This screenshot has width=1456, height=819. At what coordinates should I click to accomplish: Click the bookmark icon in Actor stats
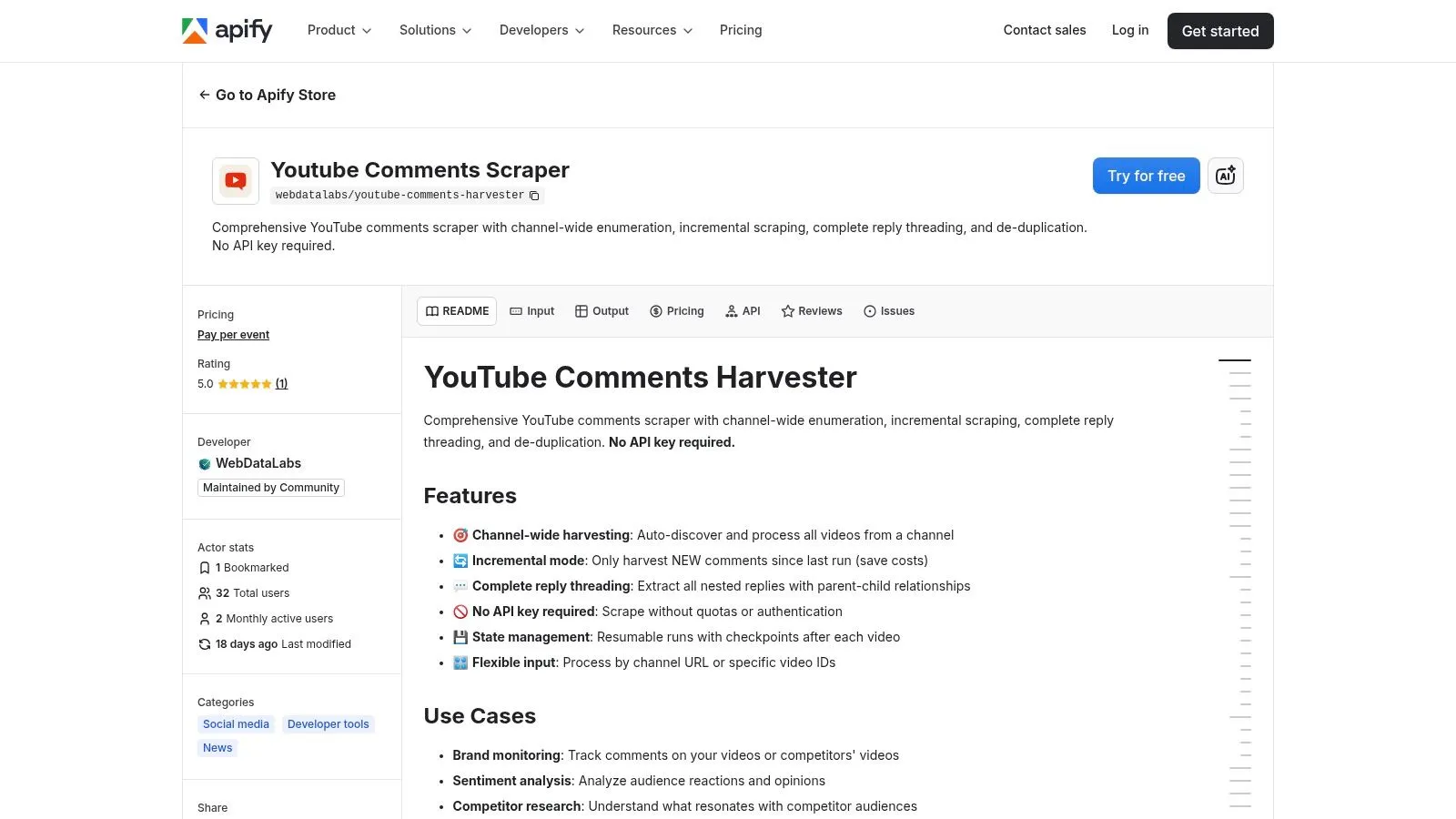[x=205, y=568]
